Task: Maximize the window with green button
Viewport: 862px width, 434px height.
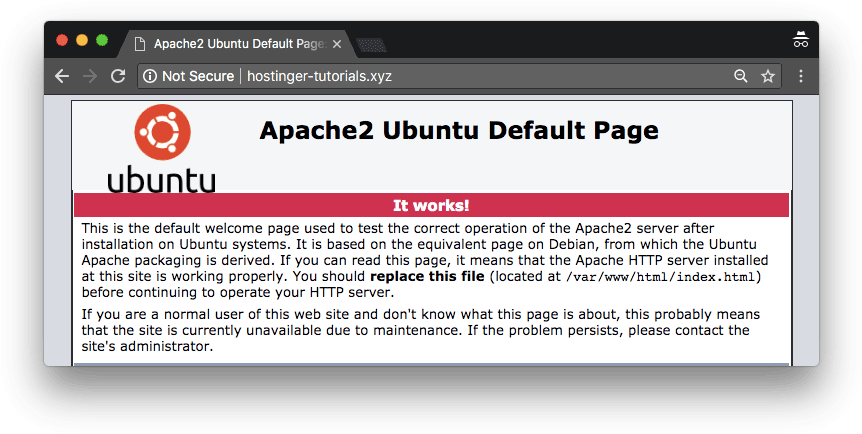Action: (102, 40)
